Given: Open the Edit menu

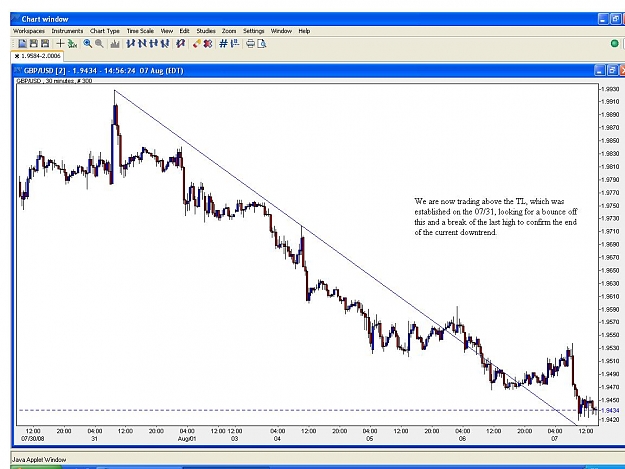Looking at the screenshot, I should tap(184, 31).
